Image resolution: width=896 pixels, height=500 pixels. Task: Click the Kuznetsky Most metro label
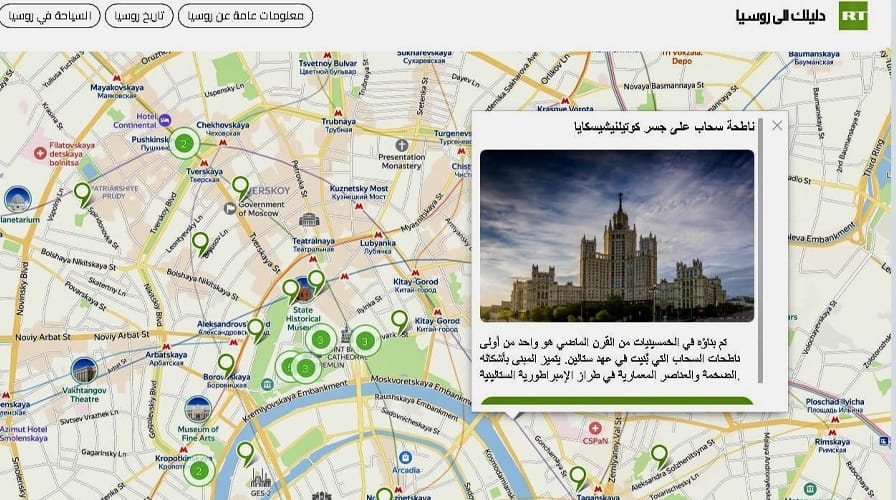pyautogui.click(x=359, y=192)
